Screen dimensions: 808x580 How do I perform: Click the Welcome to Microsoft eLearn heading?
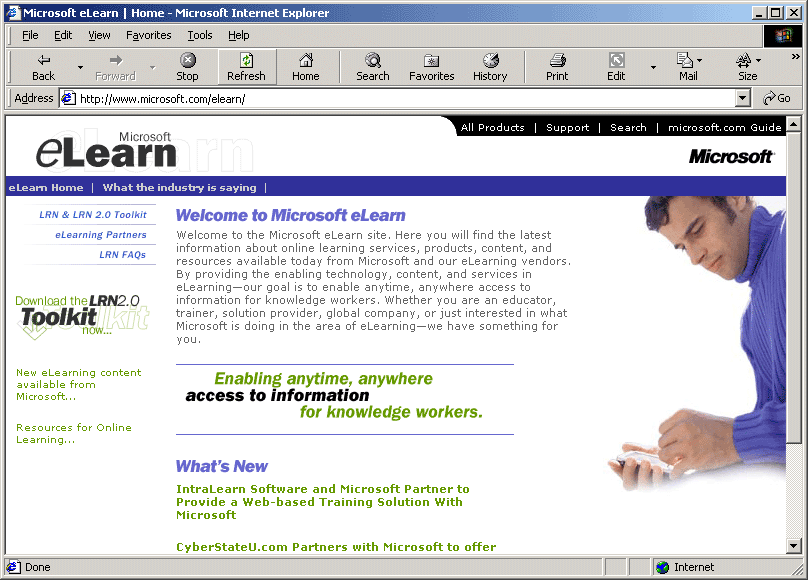[291, 215]
